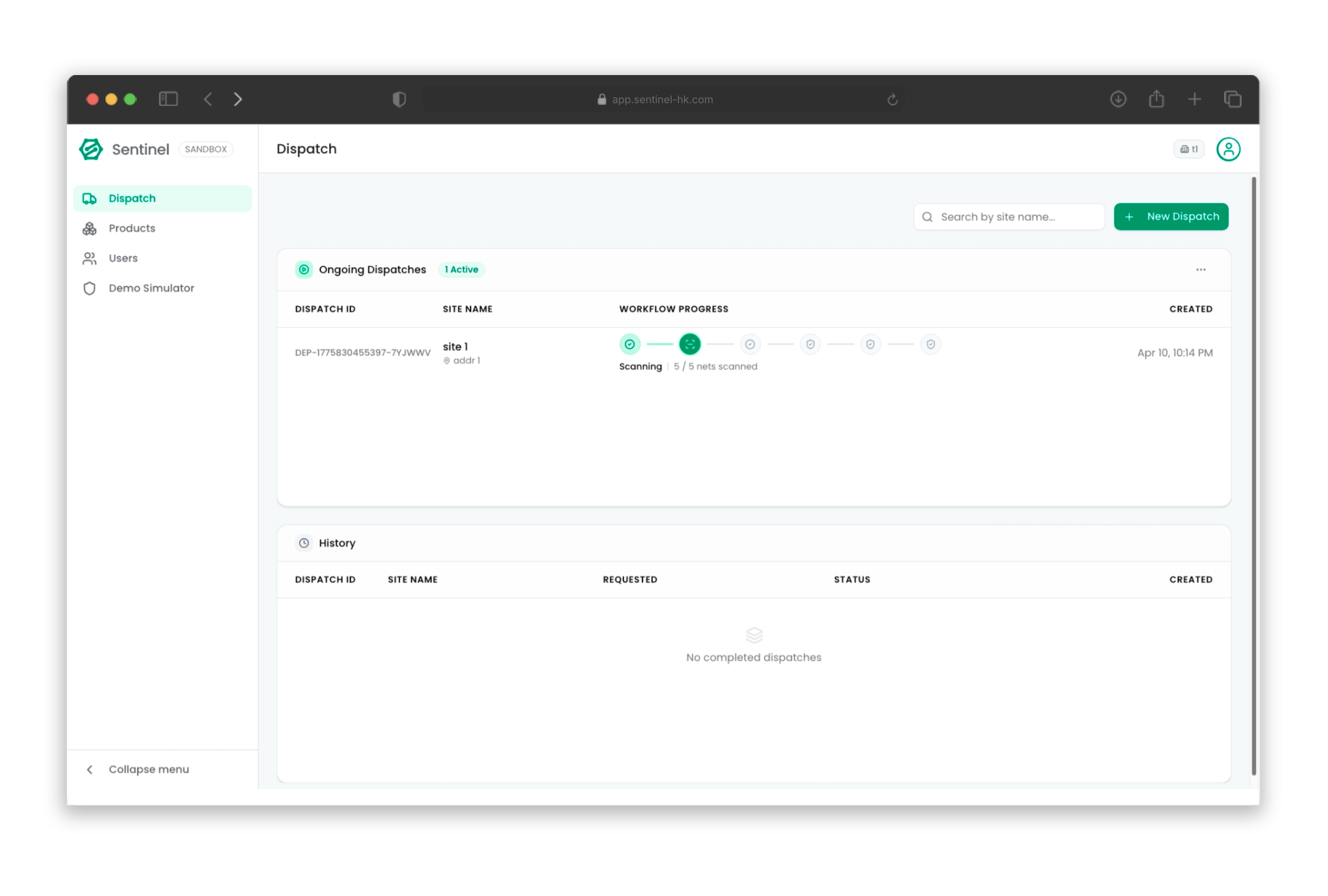Click the back navigation chevron in the browser
Viewport: 1328px width, 896px height.
pos(208,99)
